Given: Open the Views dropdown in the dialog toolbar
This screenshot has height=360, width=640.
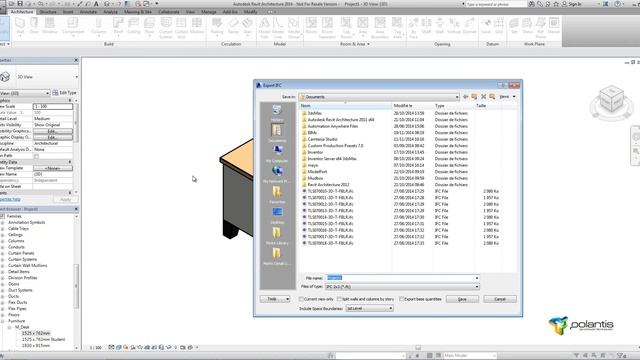Looking at the screenshot, I should pyautogui.click(x=508, y=97).
